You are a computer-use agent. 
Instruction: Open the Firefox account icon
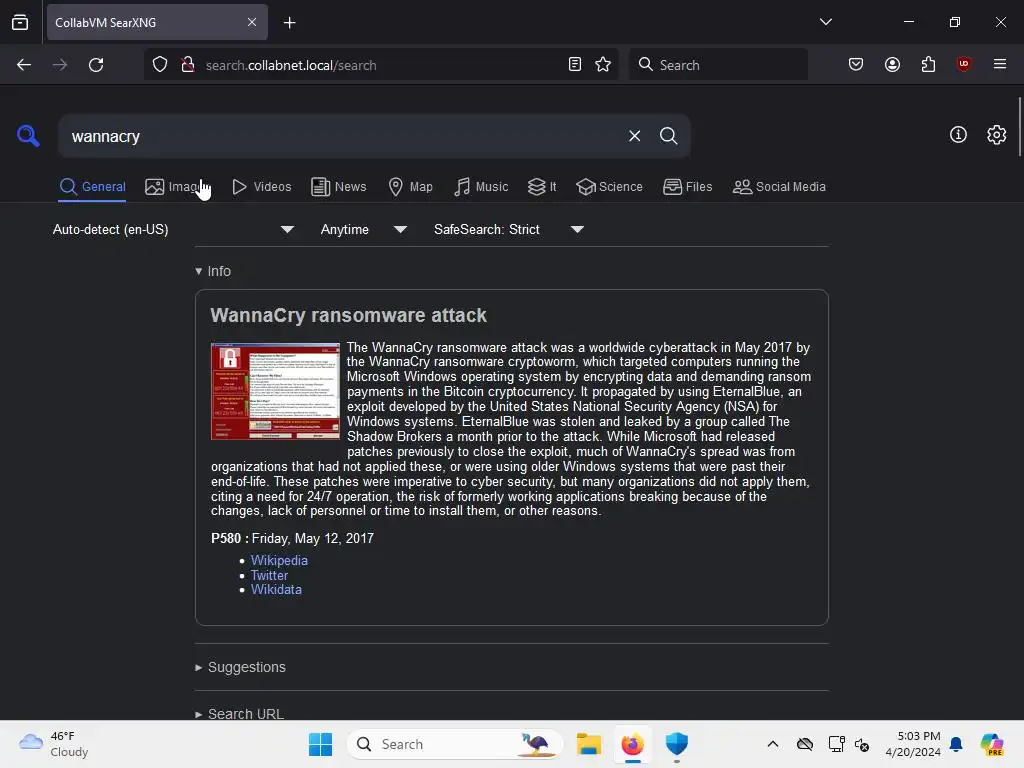click(x=892, y=64)
